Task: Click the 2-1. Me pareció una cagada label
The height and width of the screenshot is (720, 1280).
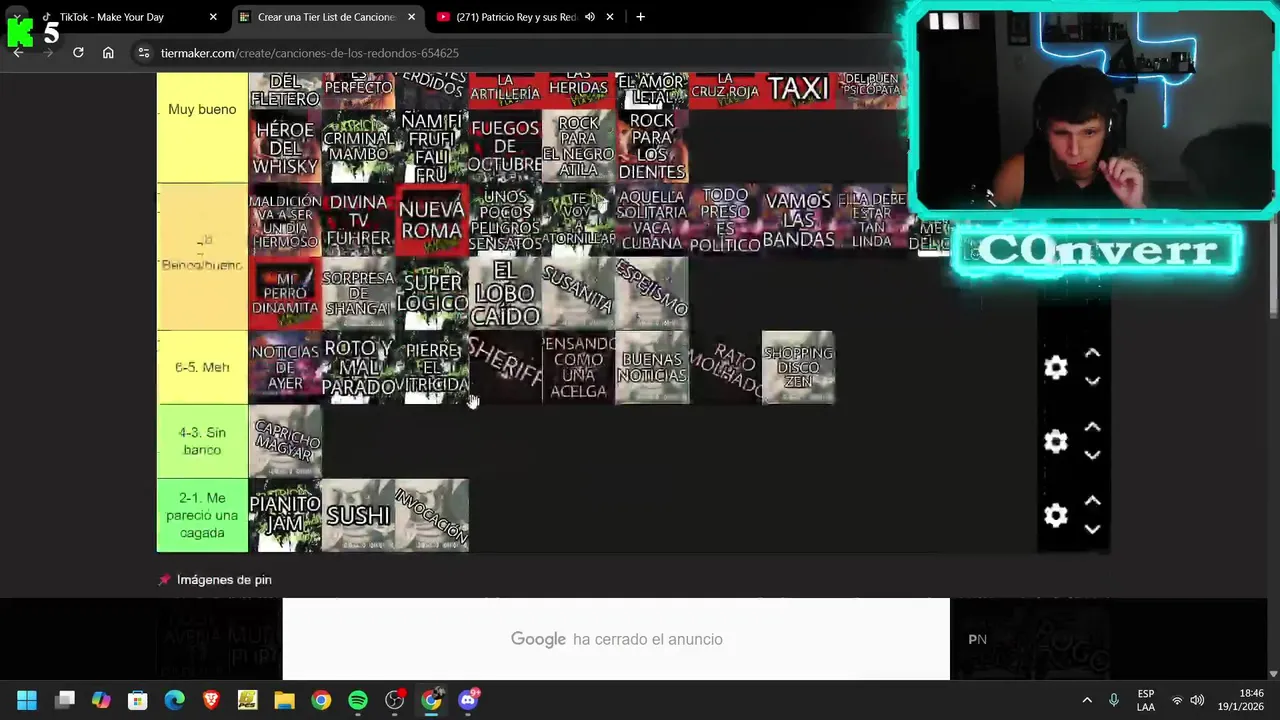Action: point(202,516)
